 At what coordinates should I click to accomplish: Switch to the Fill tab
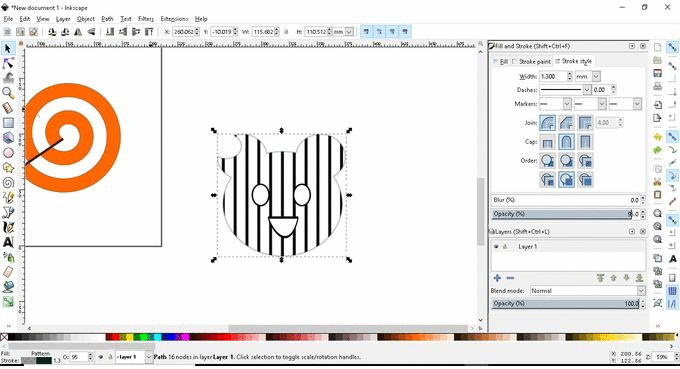(x=500, y=62)
